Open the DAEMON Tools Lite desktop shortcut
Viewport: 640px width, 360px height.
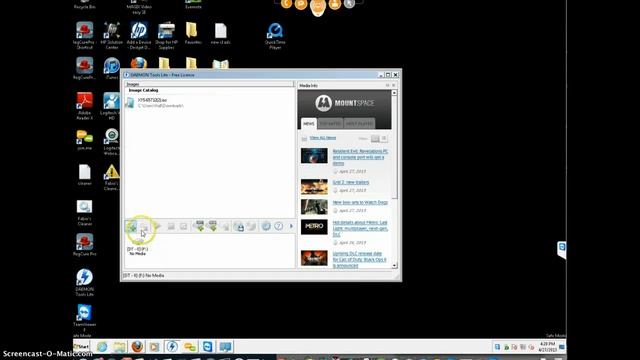pyautogui.click(x=84, y=282)
